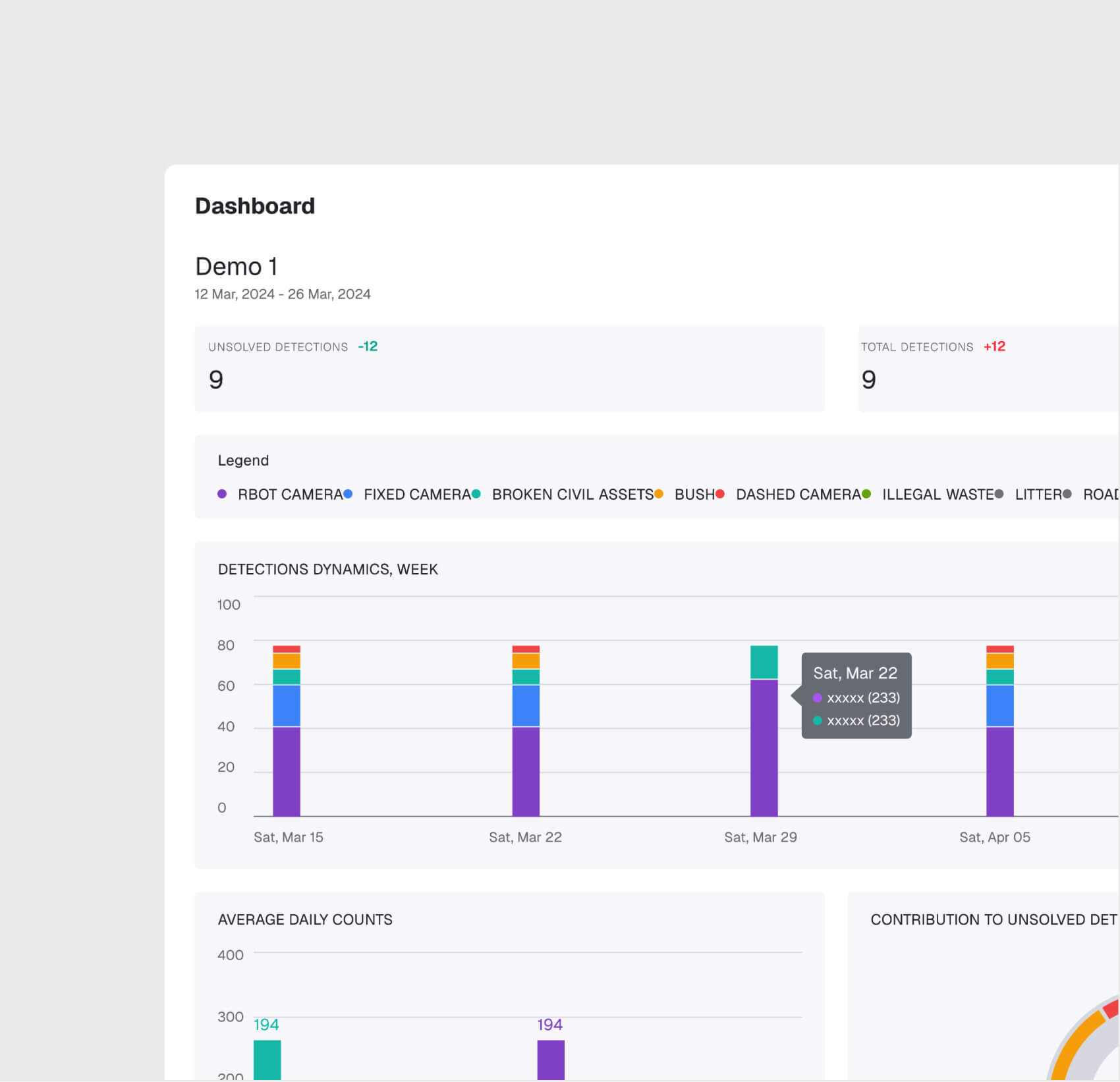This screenshot has height=1082, width=1120.
Task: Select the FIXED CAMERA blue legend dot
Action: [x=348, y=494]
